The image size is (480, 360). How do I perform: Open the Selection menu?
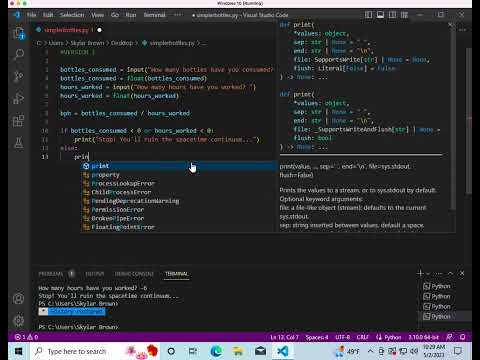(x=72, y=15)
